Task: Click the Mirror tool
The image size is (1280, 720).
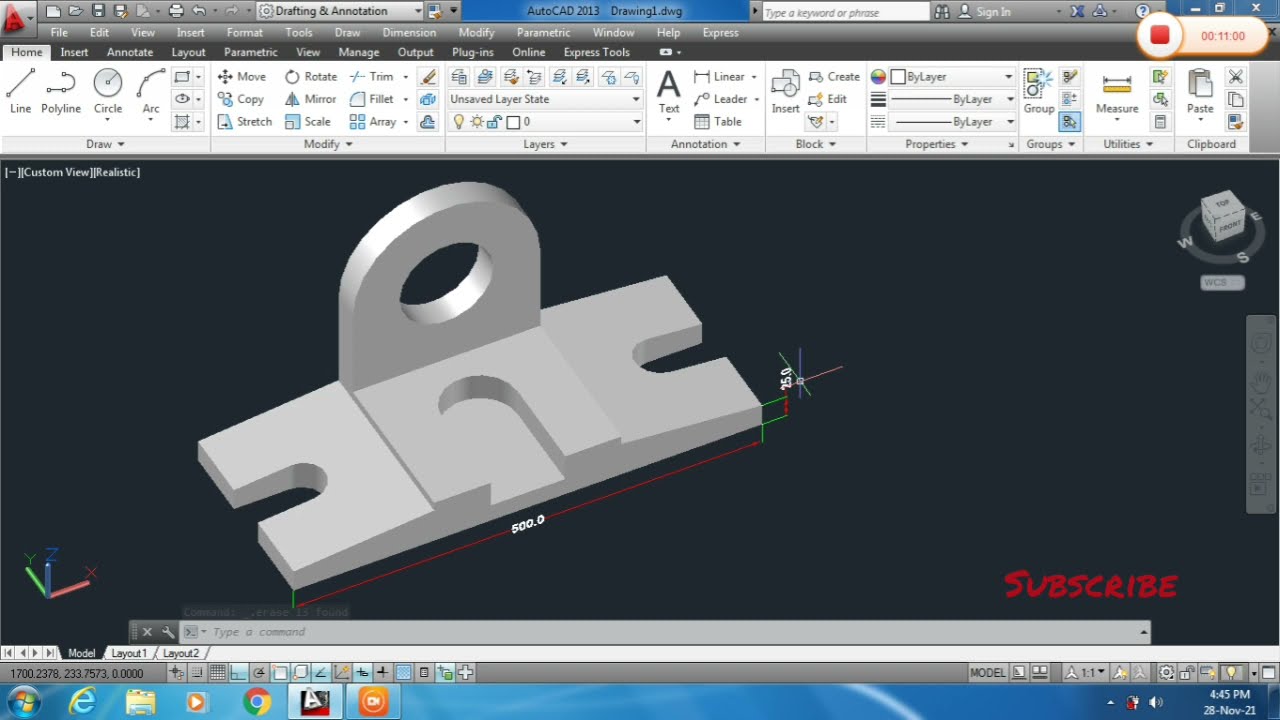Action: (310, 99)
